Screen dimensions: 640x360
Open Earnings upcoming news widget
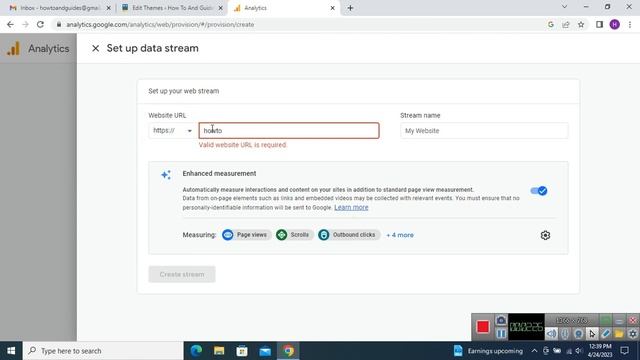488,351
